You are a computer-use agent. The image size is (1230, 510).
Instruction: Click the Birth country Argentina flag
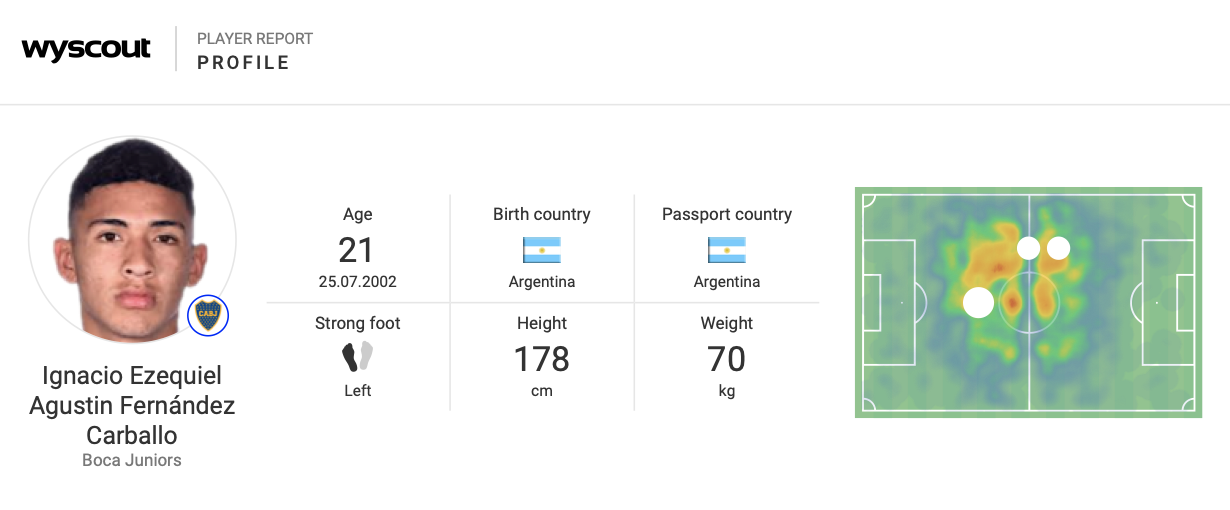541,249
